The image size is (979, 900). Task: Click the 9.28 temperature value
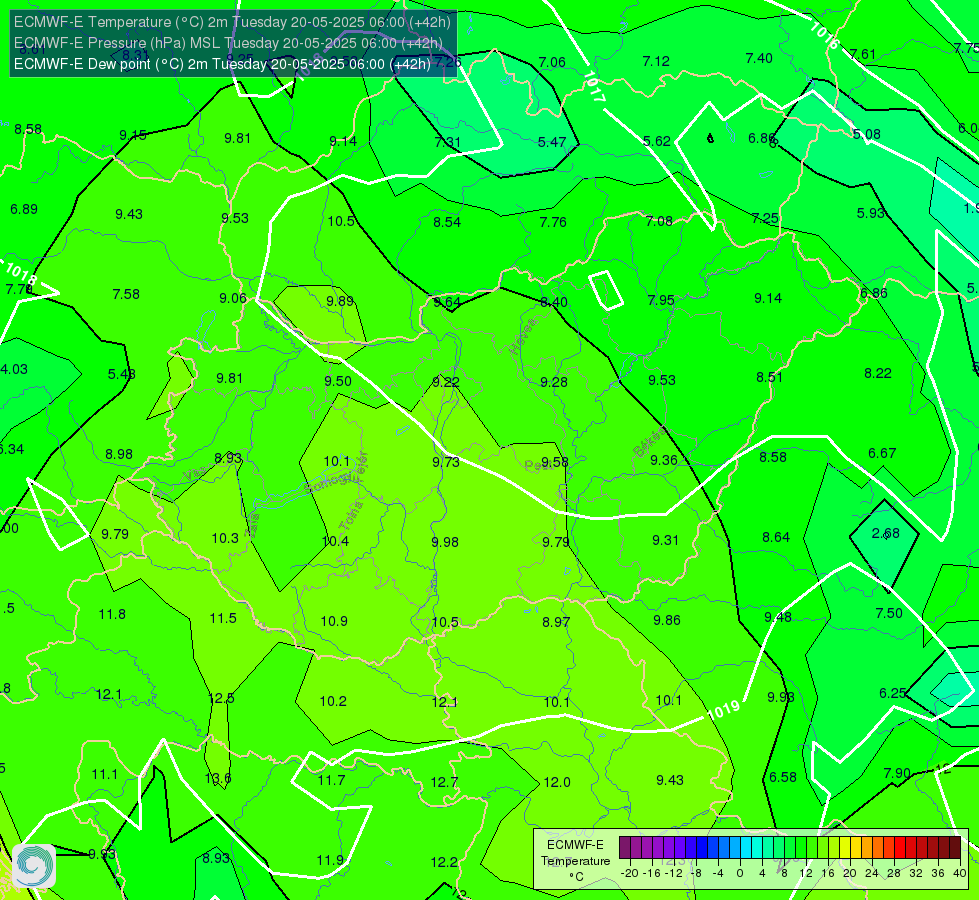pos(554,382)
